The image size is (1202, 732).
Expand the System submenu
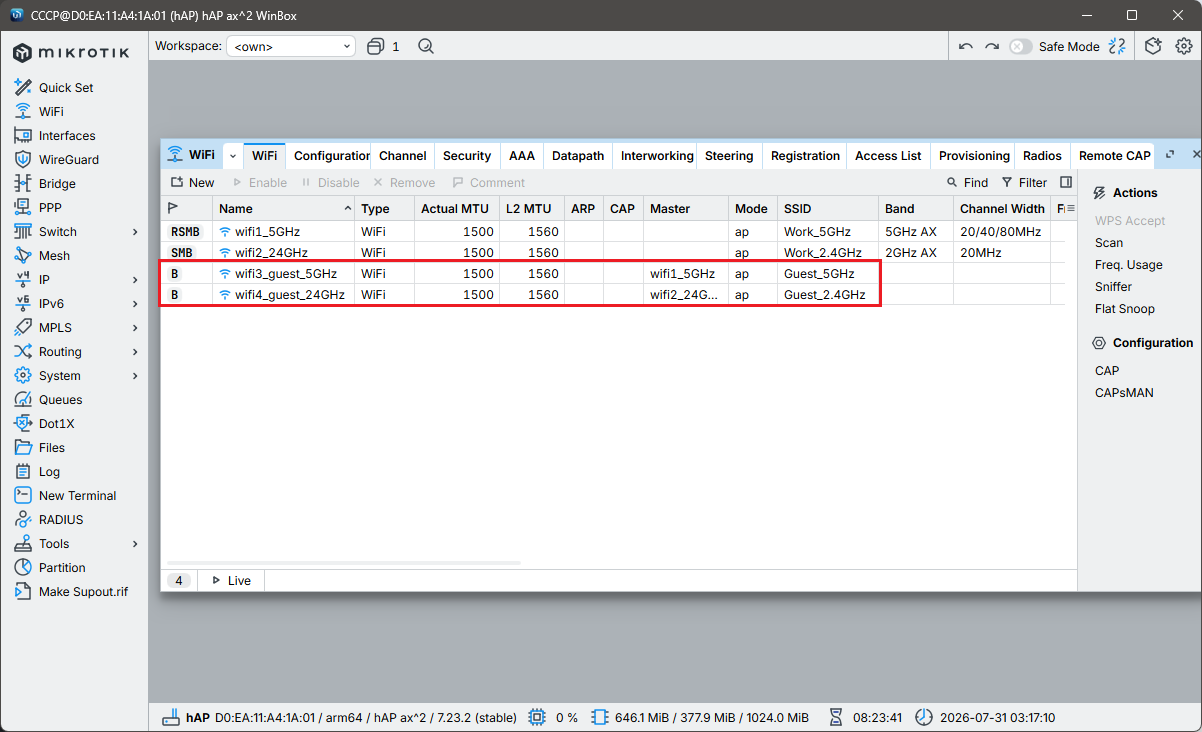click(x=135, y=375)
